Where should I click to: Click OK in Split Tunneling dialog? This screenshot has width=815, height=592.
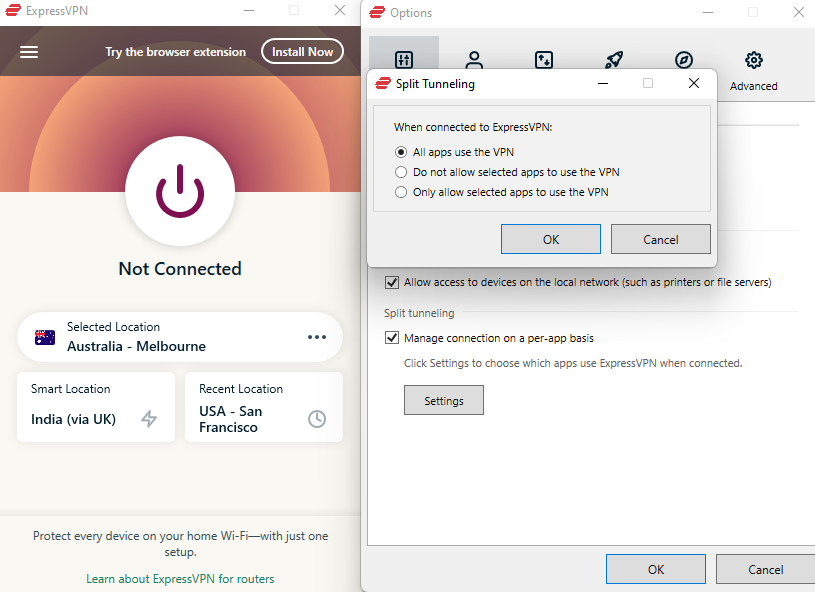point(551,239)
